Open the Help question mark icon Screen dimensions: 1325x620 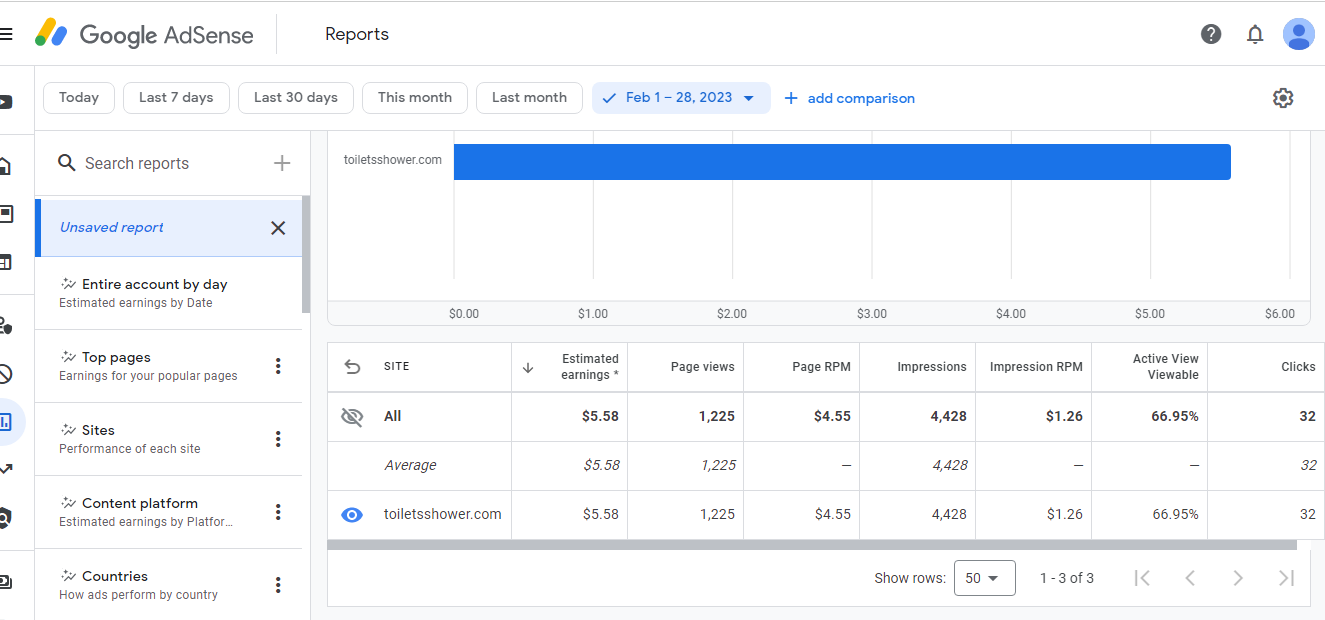tap(1211, 34)
